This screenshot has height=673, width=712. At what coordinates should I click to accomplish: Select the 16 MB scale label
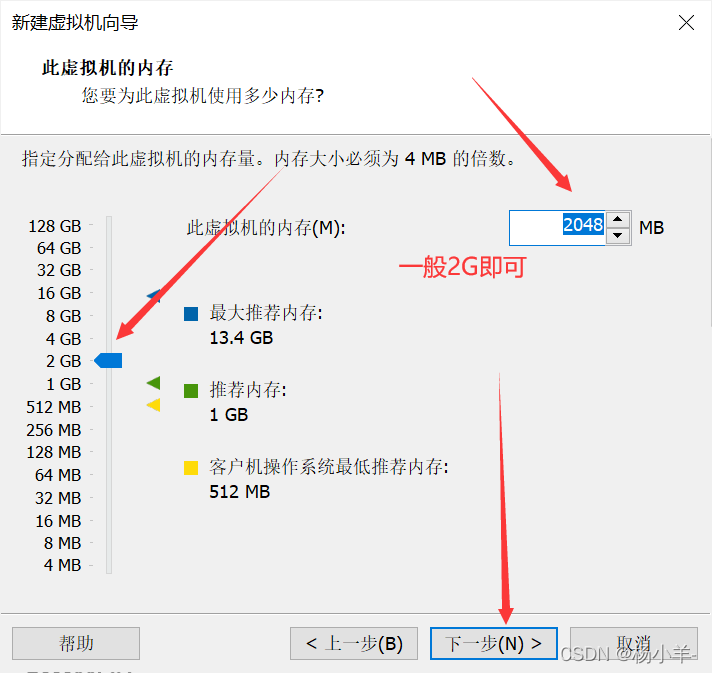58,520
